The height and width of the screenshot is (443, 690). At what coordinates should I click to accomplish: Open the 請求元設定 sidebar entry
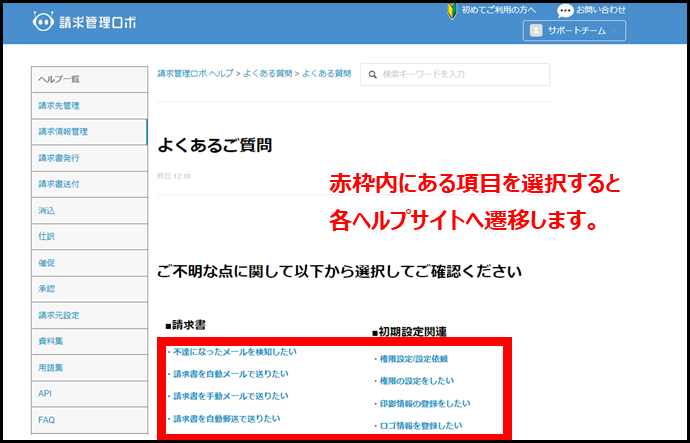(x=59, y=315)
